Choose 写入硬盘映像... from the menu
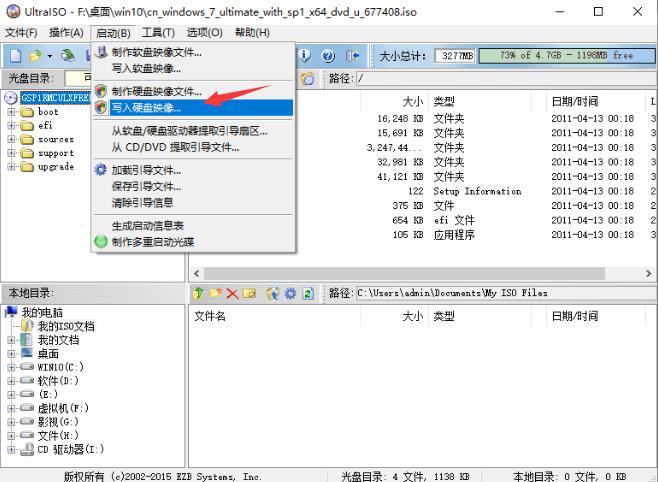Image resolution: width=658 pixels, height=482 pixels. click(193, 108)
